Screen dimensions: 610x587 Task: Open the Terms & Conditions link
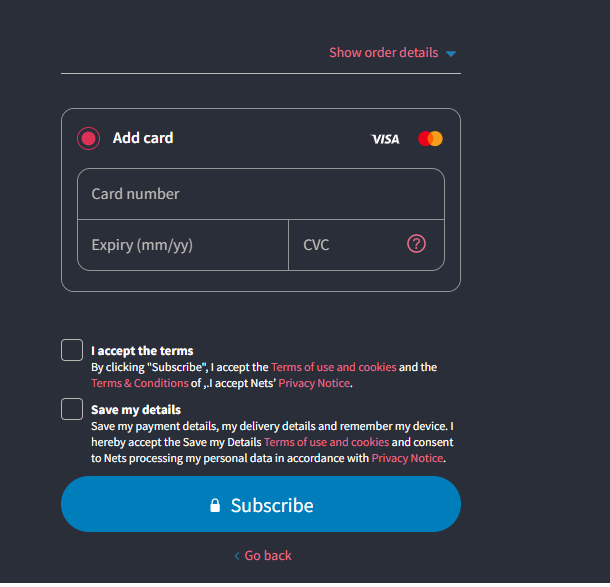tap(140, 384)
